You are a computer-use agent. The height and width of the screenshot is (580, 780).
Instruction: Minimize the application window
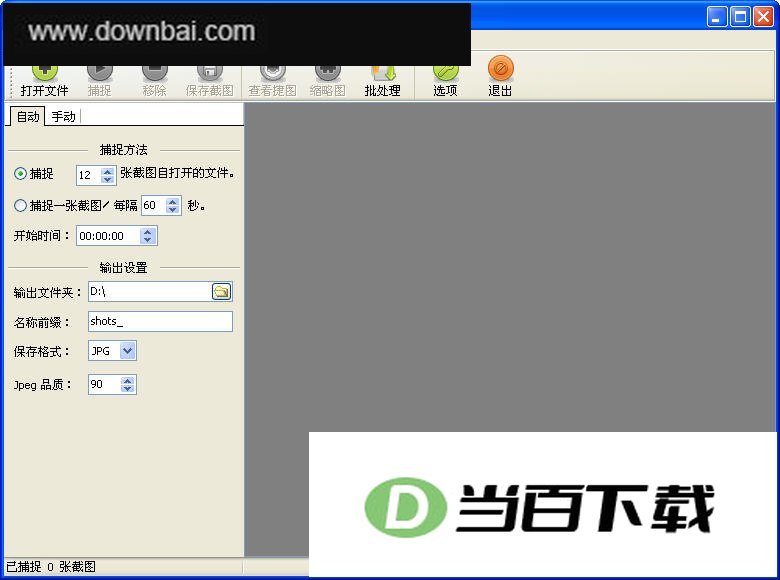click(x=717, y=17)
